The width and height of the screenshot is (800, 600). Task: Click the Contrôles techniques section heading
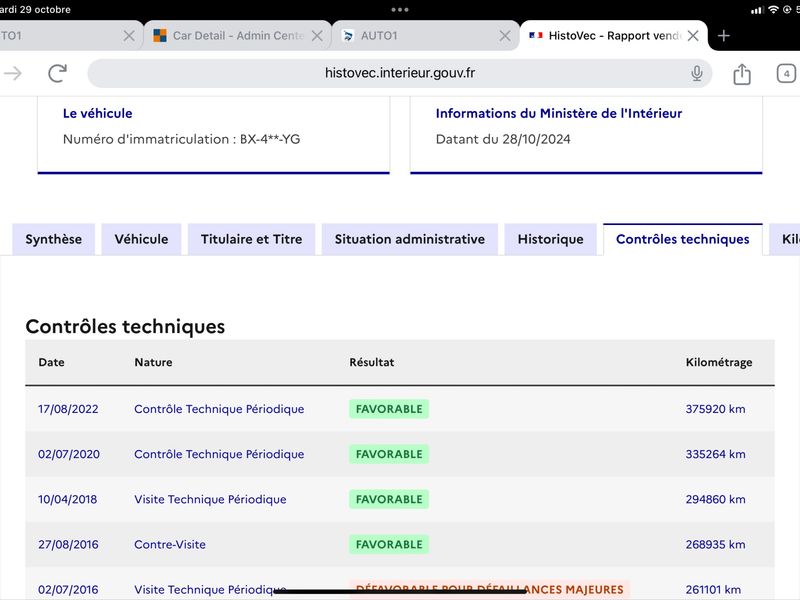coord(125,327)
